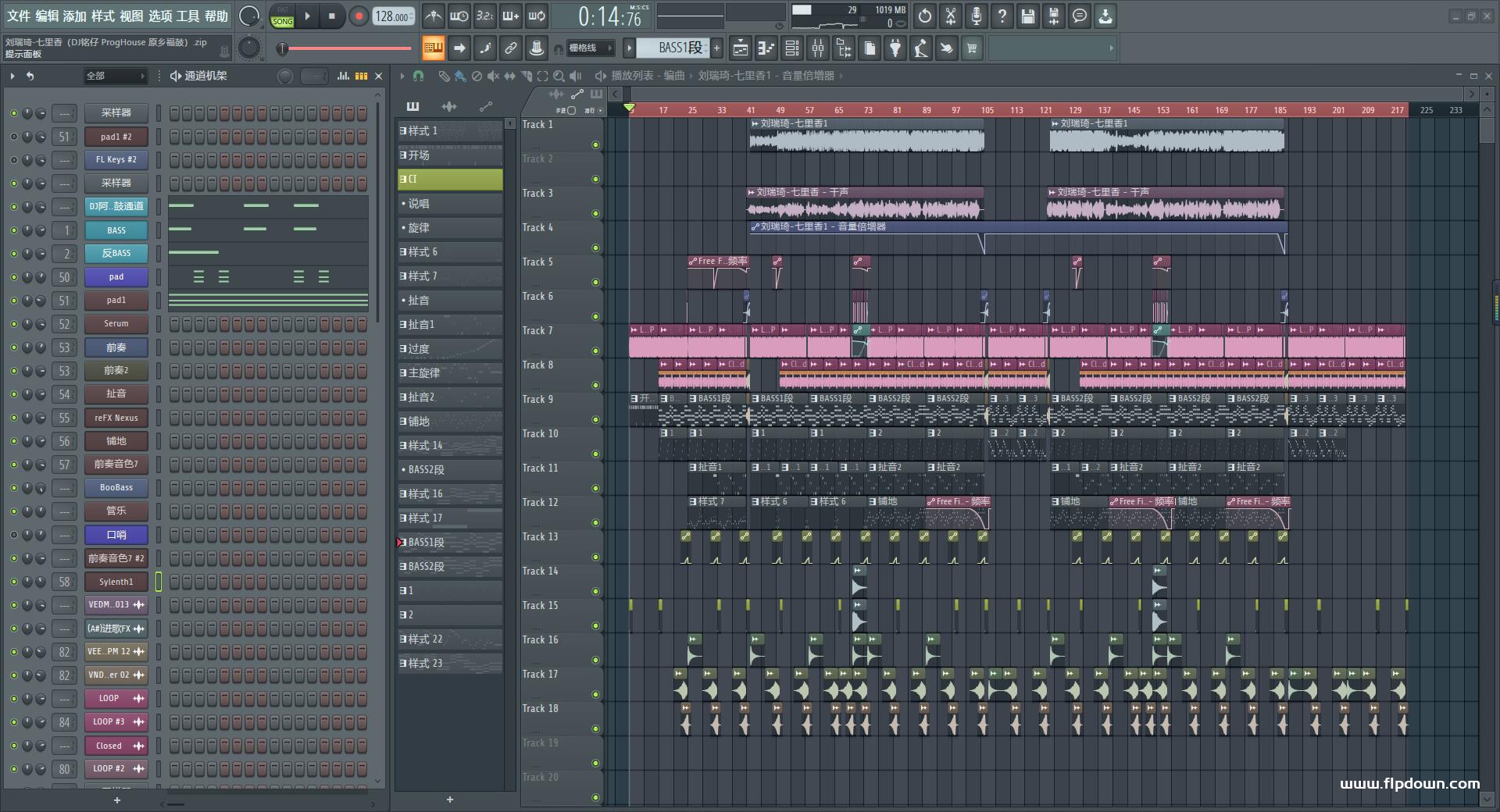Toggle channel select indicator beside Sylenth1

click(158, 582)
